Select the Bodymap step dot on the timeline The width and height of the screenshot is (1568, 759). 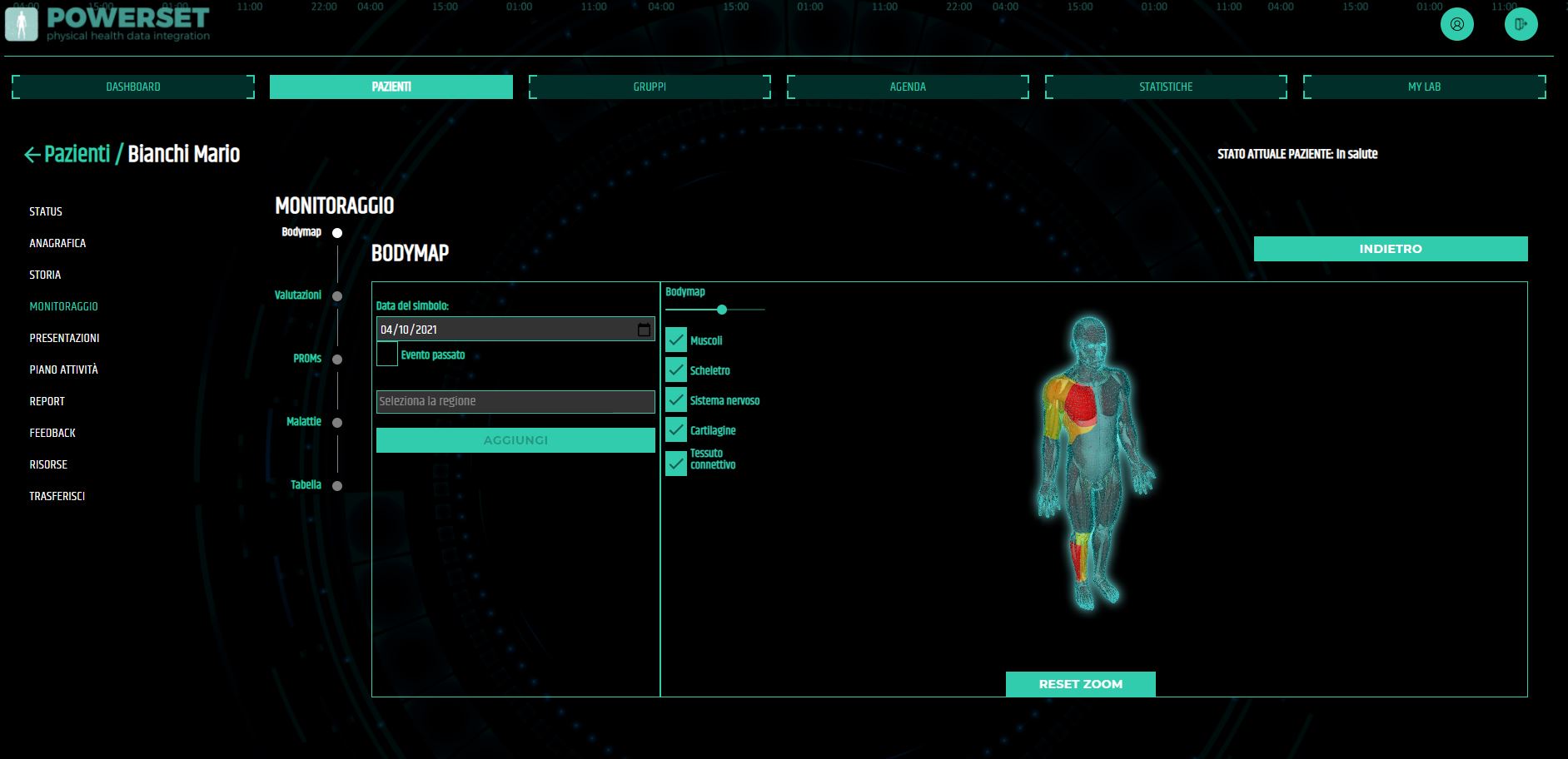point(337,233)
